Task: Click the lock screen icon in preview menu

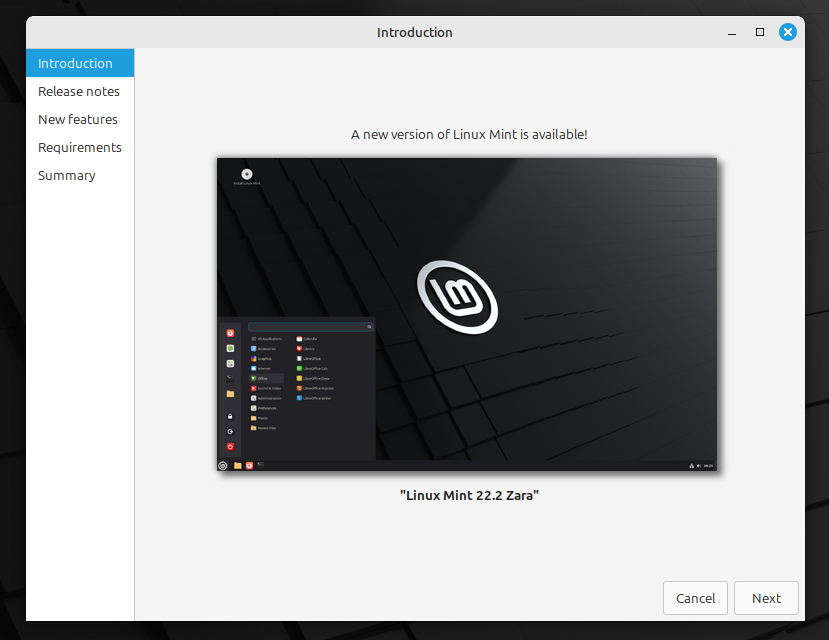Action: [x=230, y=416]
